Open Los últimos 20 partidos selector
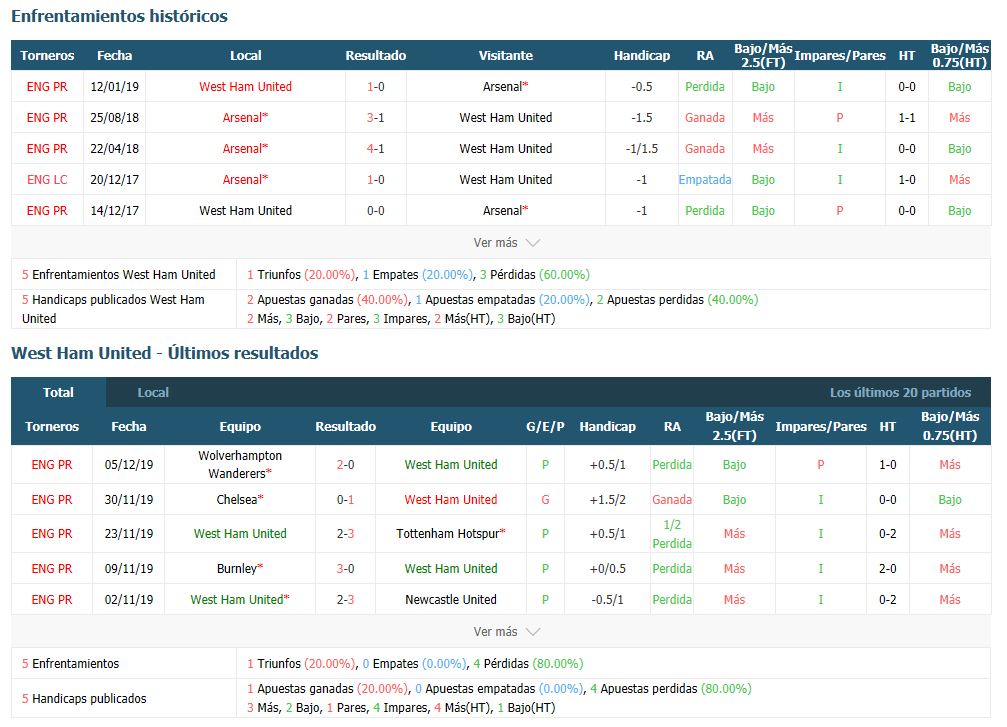1007x727 pixels. coord(900,392)
